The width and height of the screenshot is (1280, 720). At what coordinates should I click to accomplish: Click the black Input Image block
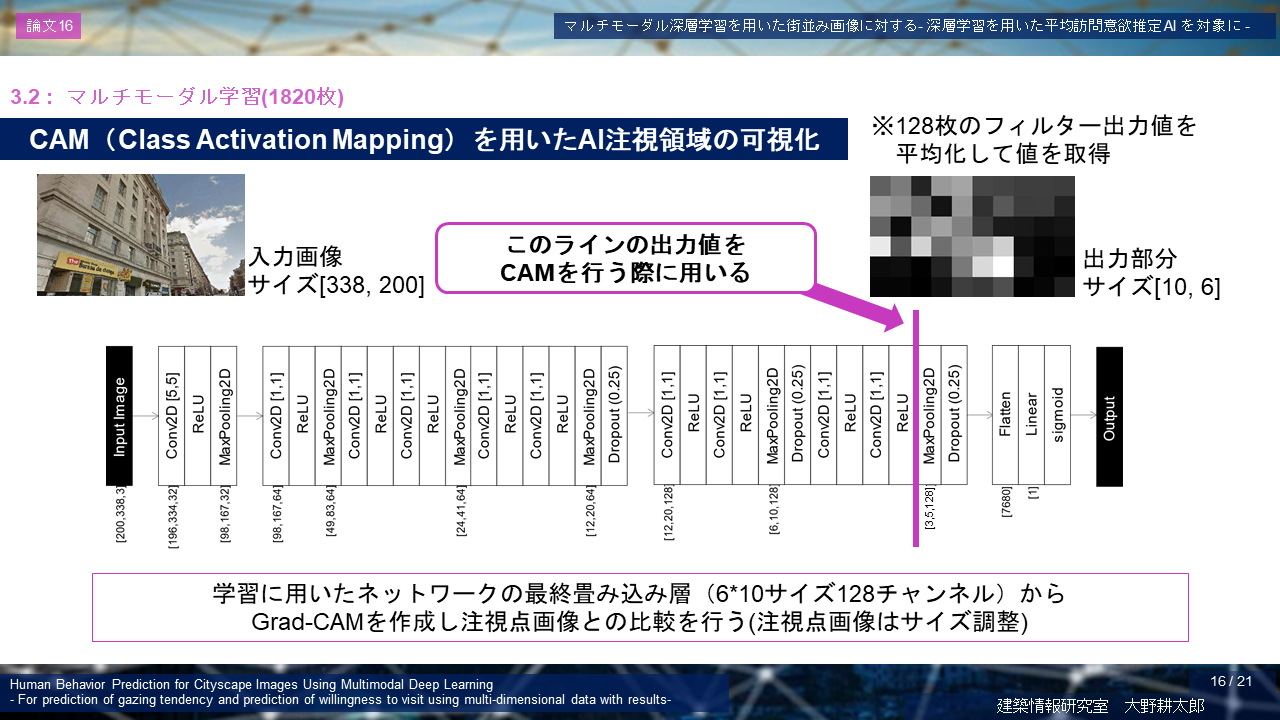(119, 416)
